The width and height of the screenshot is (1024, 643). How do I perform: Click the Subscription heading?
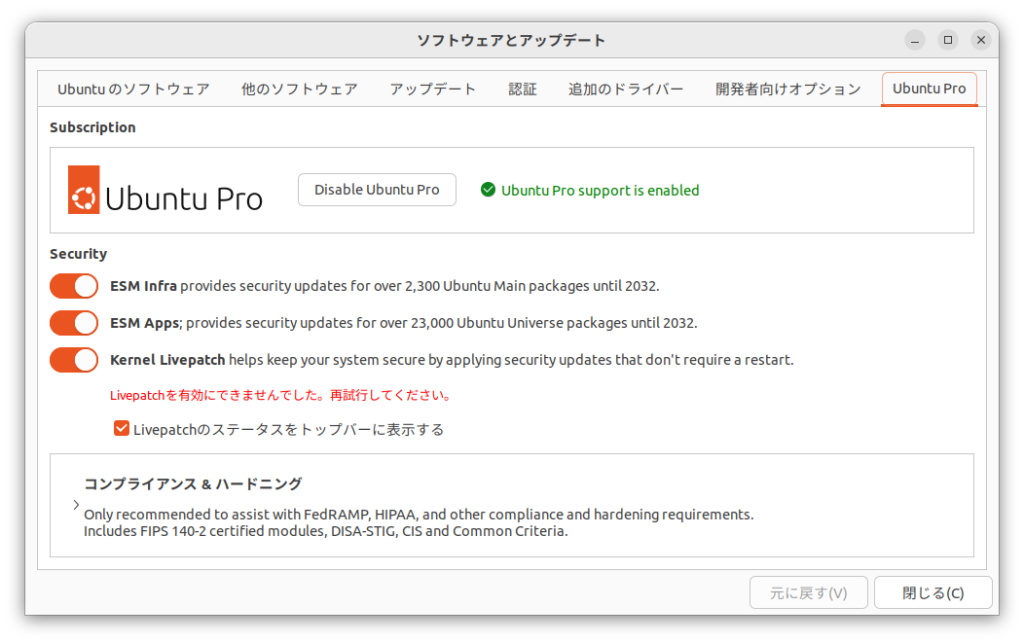pyautogui.click(x=93, y=127)
